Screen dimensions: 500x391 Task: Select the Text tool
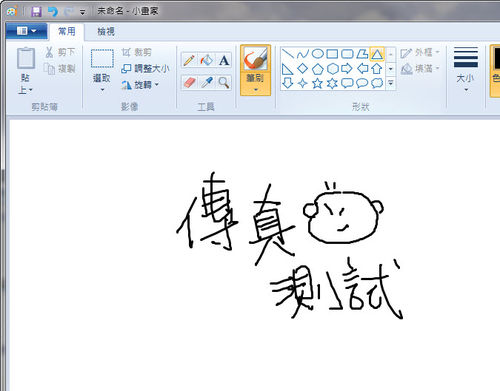coord(224,60)
